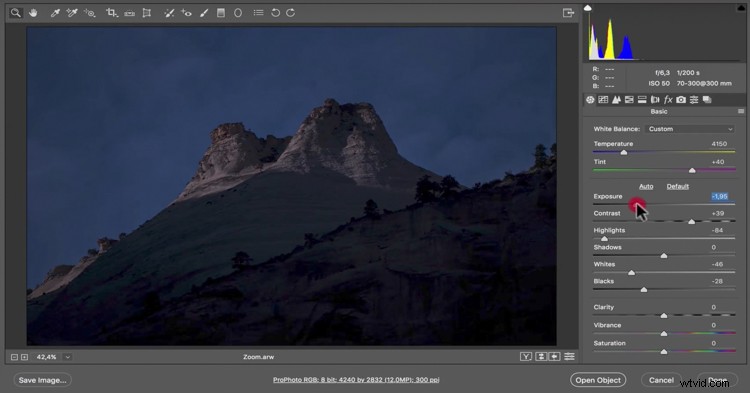Click the Default tone link
The height and width of the screenshot is (393, 750).
click(678, 186)
